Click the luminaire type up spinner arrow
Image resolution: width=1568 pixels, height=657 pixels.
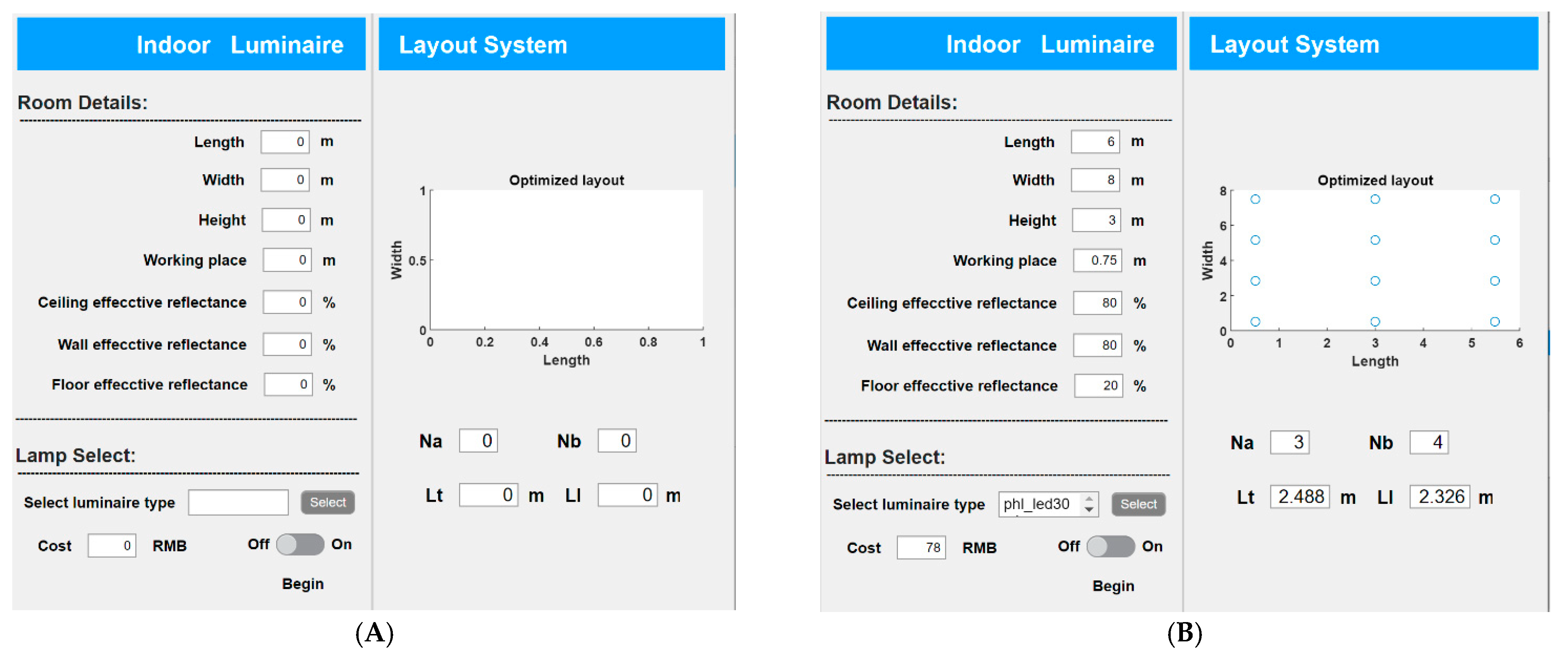point(1089,498)
